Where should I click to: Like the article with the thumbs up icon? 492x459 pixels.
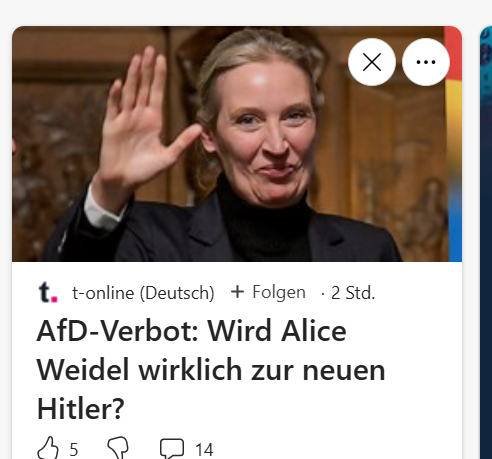(x=48, y=448)
